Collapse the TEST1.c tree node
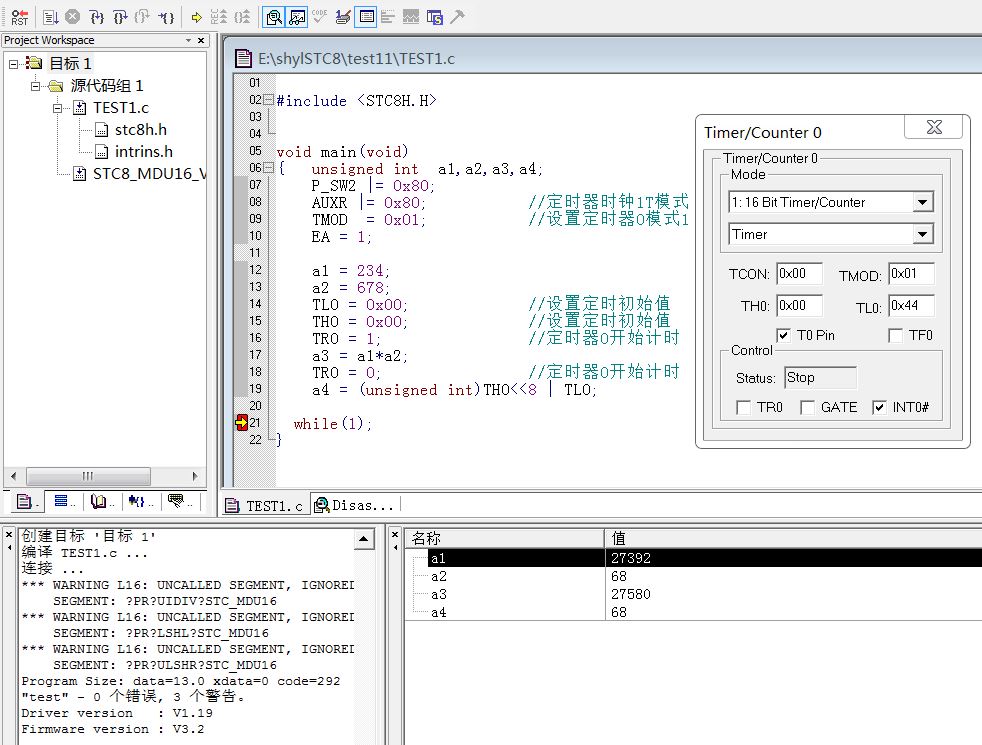 click(58, 108)
